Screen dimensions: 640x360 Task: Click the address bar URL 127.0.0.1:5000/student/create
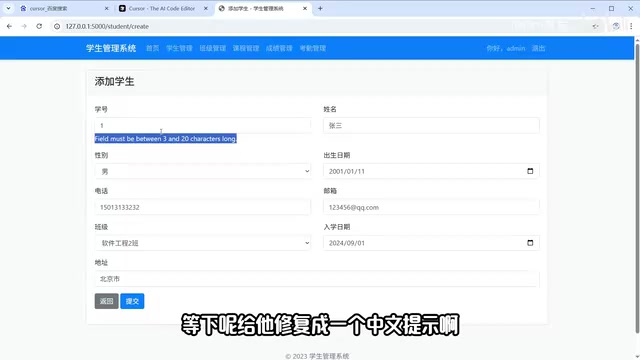coord(107,26)
